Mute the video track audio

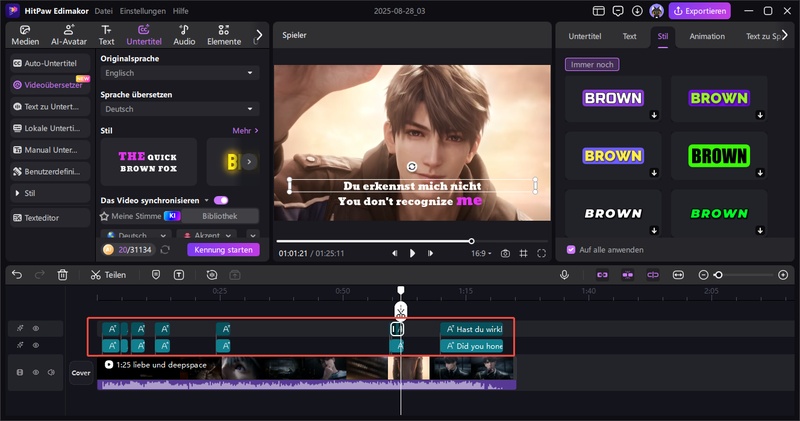tap(51, 373)
